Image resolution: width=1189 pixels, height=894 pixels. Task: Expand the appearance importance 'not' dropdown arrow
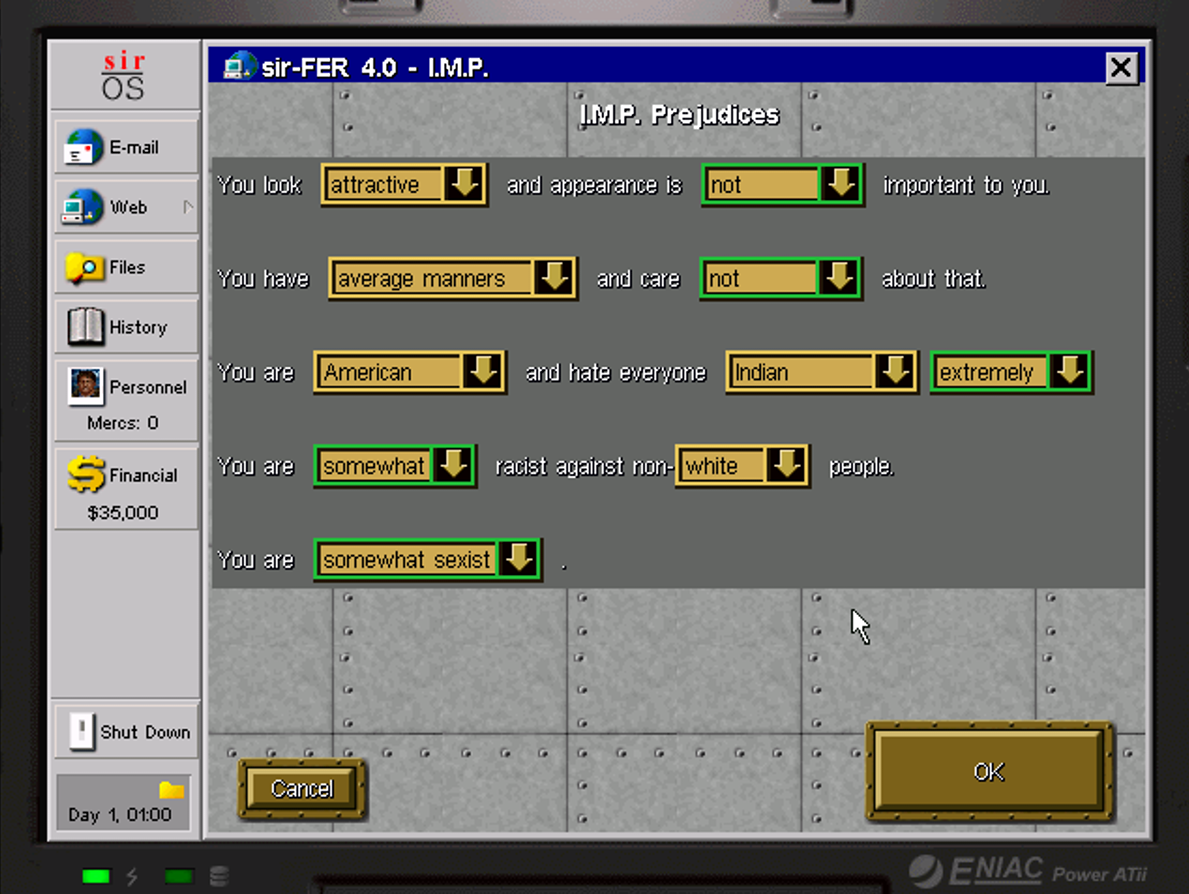coord(841,184)
